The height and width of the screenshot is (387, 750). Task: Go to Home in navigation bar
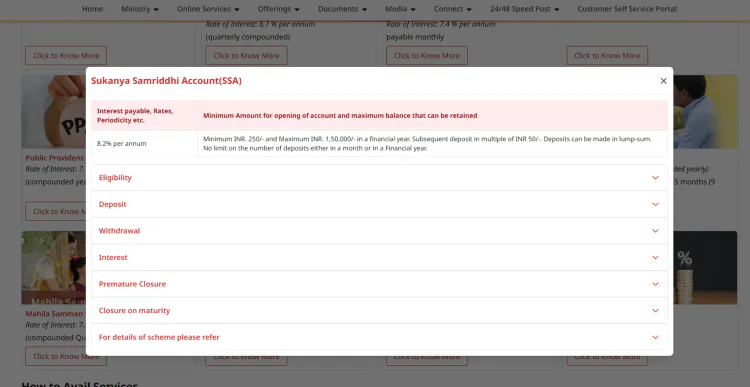pos(92,9)
